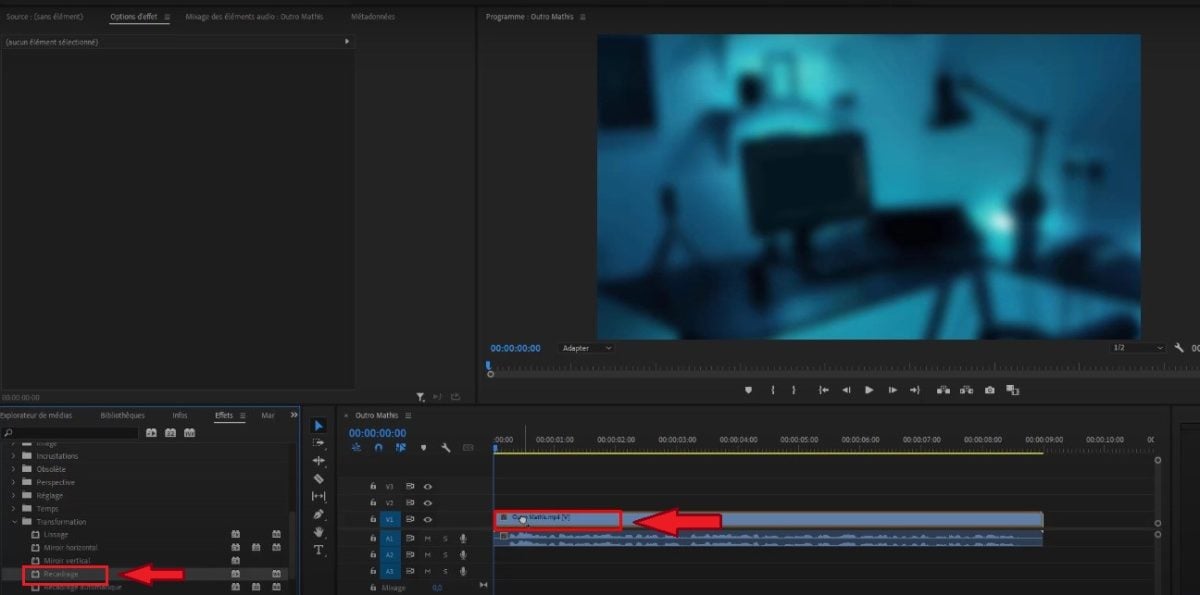Expand the Perspective effects folder
Viewport: 1200px width, 595px height.
[14, 482]
